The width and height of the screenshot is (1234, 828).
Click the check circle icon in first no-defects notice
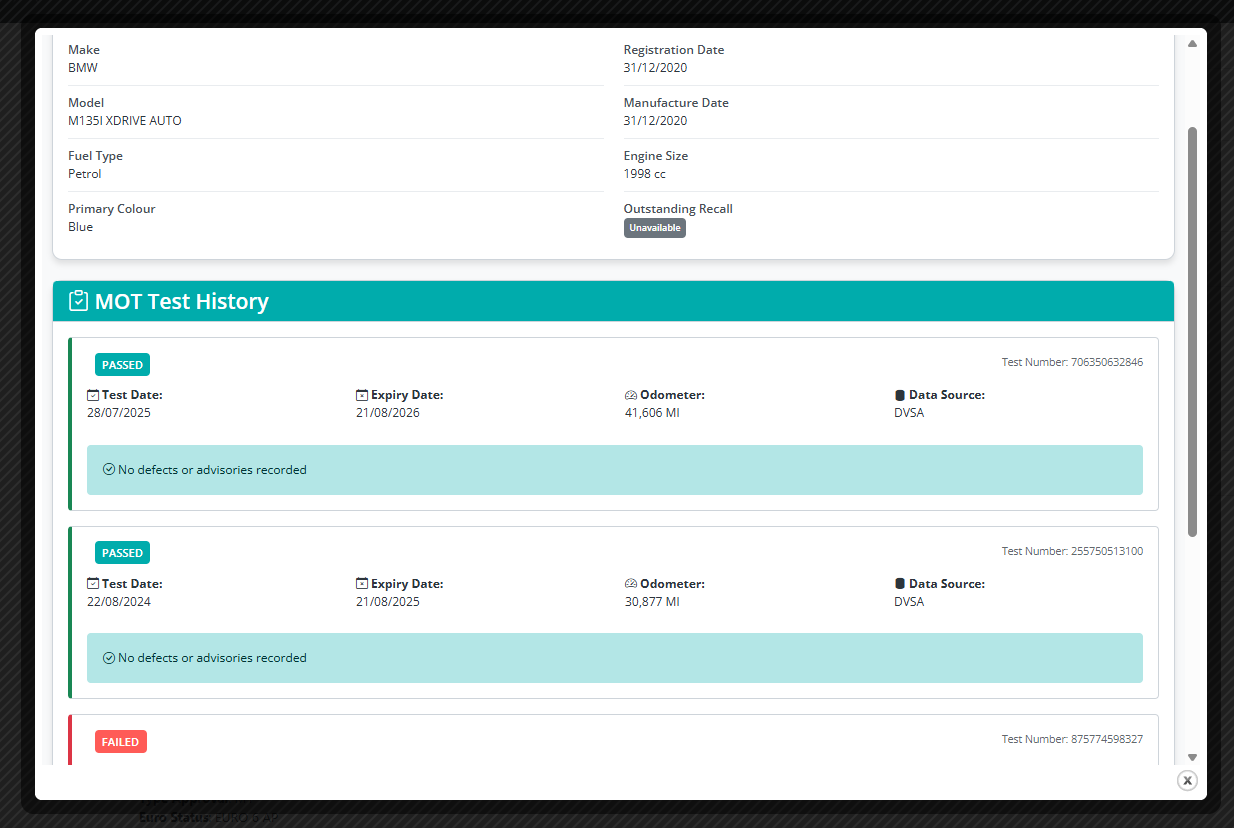click(109, 469)
